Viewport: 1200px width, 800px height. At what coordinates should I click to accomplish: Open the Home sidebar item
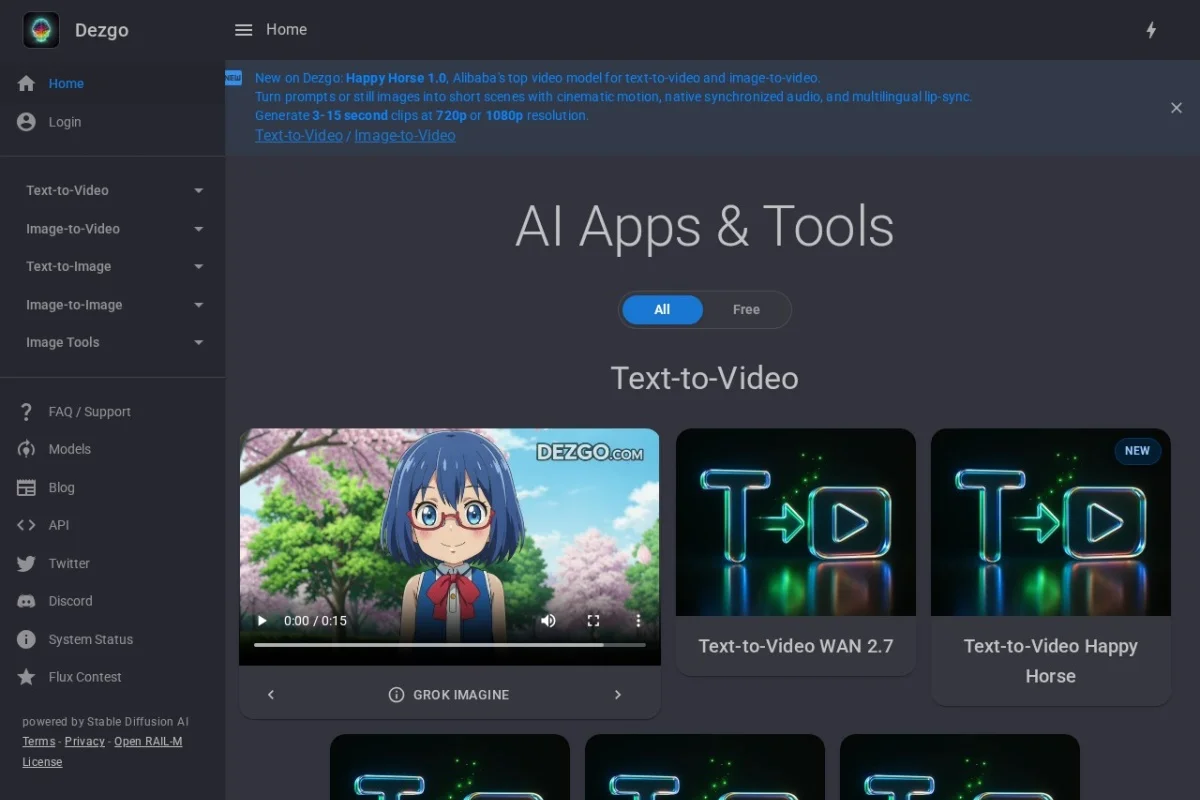[113, 84]
